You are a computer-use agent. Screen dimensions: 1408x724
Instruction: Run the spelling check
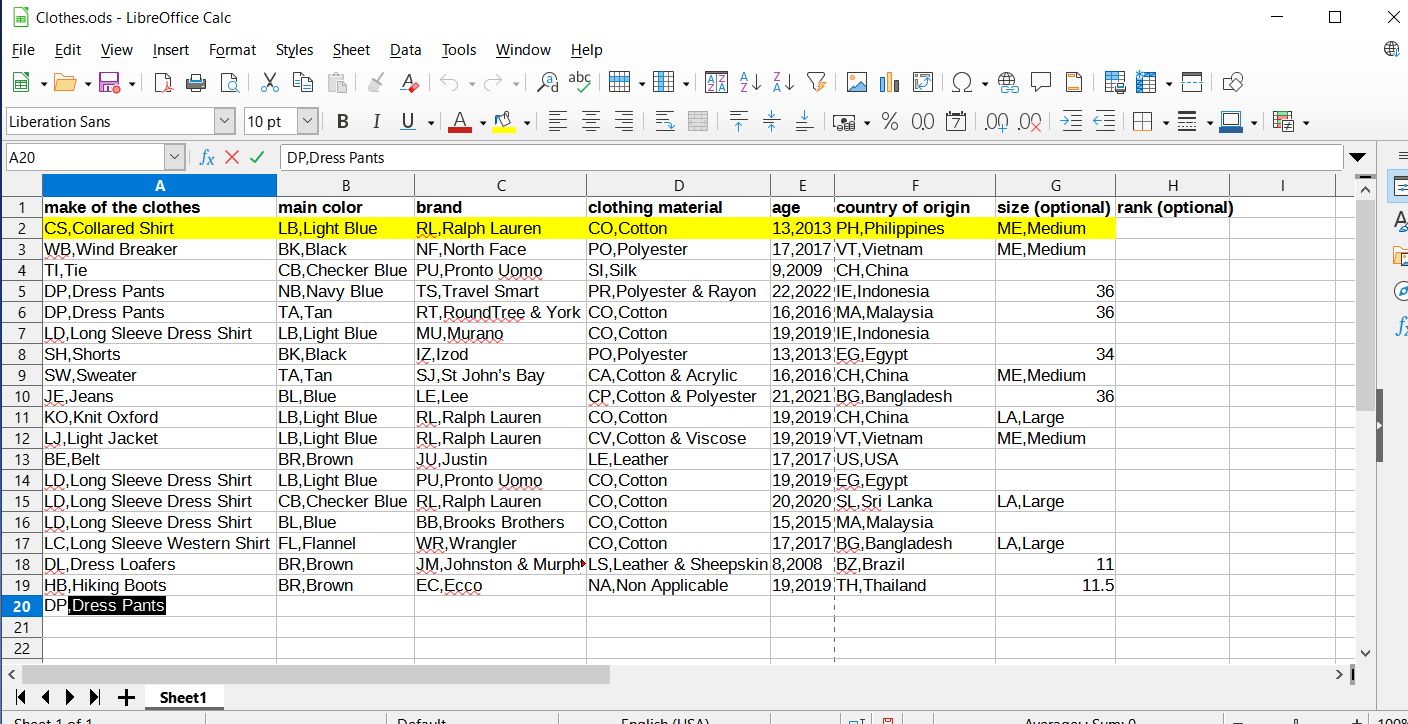click(x=580, y=82)
